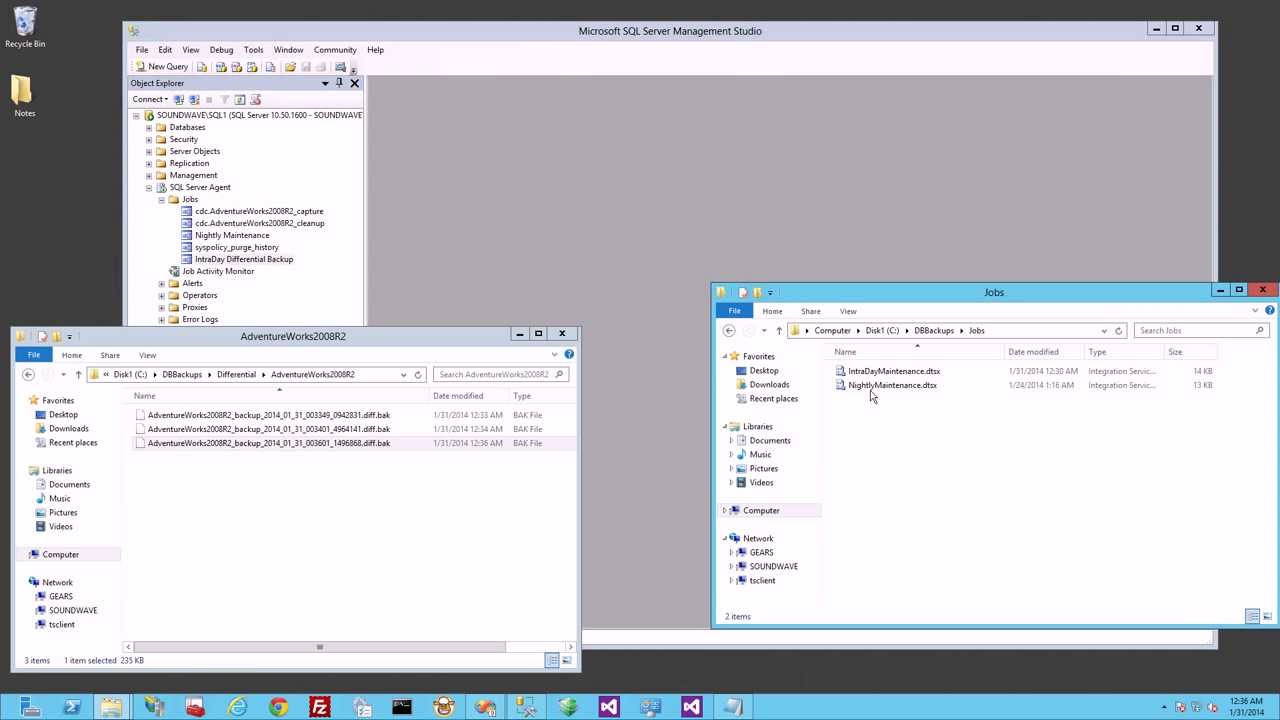Image resolution: width=1280 pixels, height=720 pixels.
Task: Close the Object Explorer panel
Action: click(x=354, y=83)
